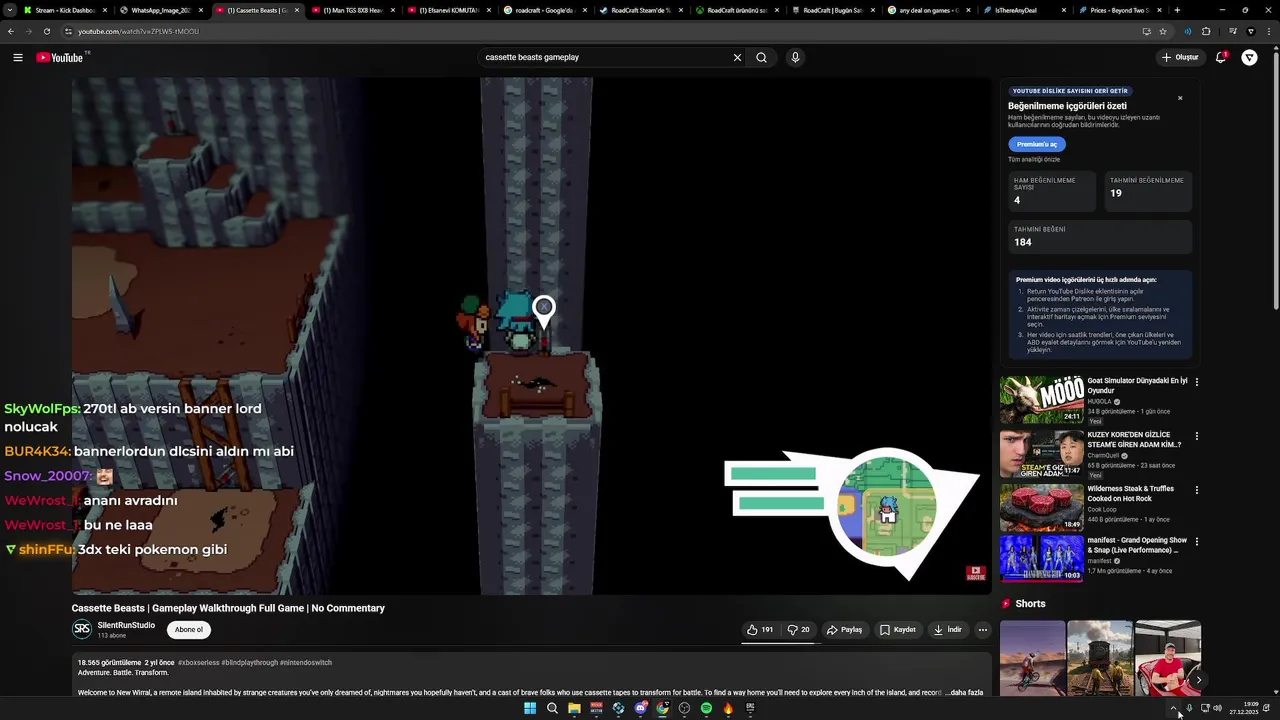Open SilentRunStudio channel avatar
This screenshot has width=1280, height=720.
point(82,629)
